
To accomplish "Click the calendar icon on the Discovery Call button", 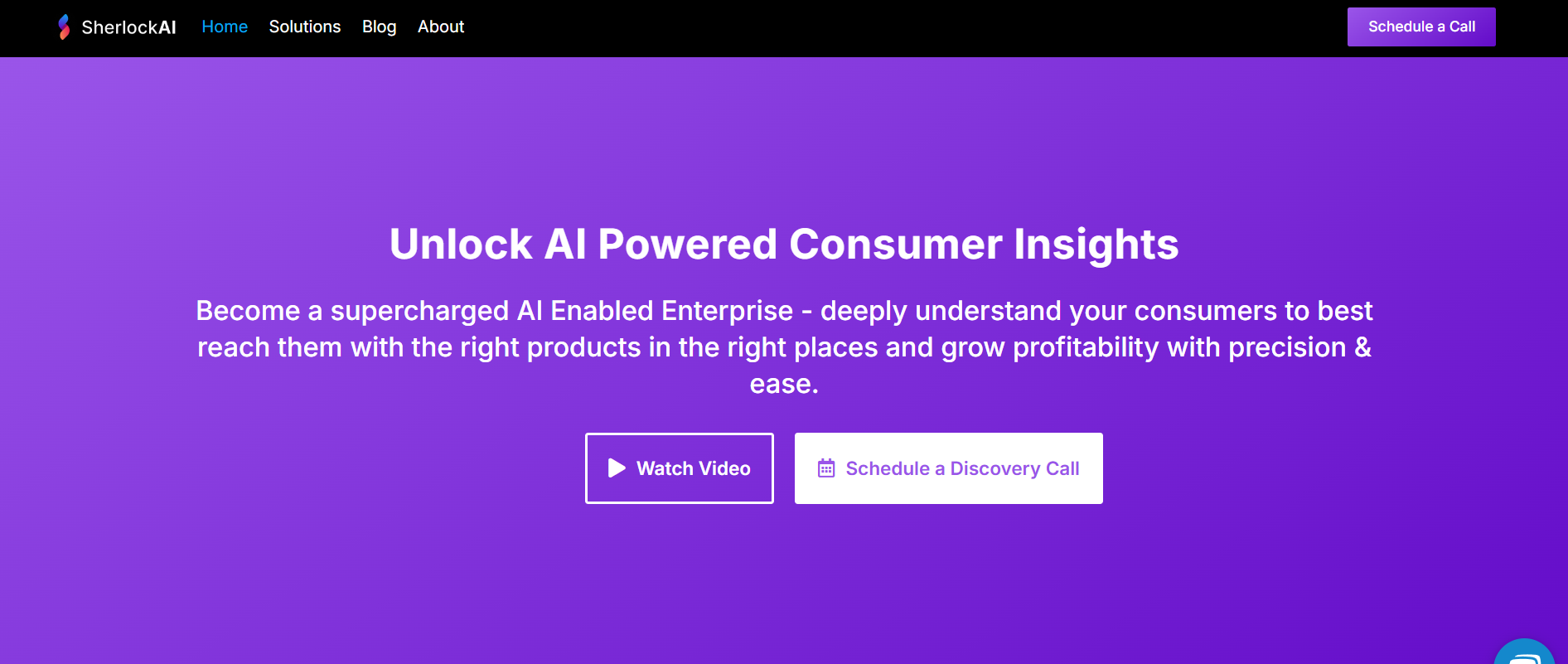I will pos(826,468).
